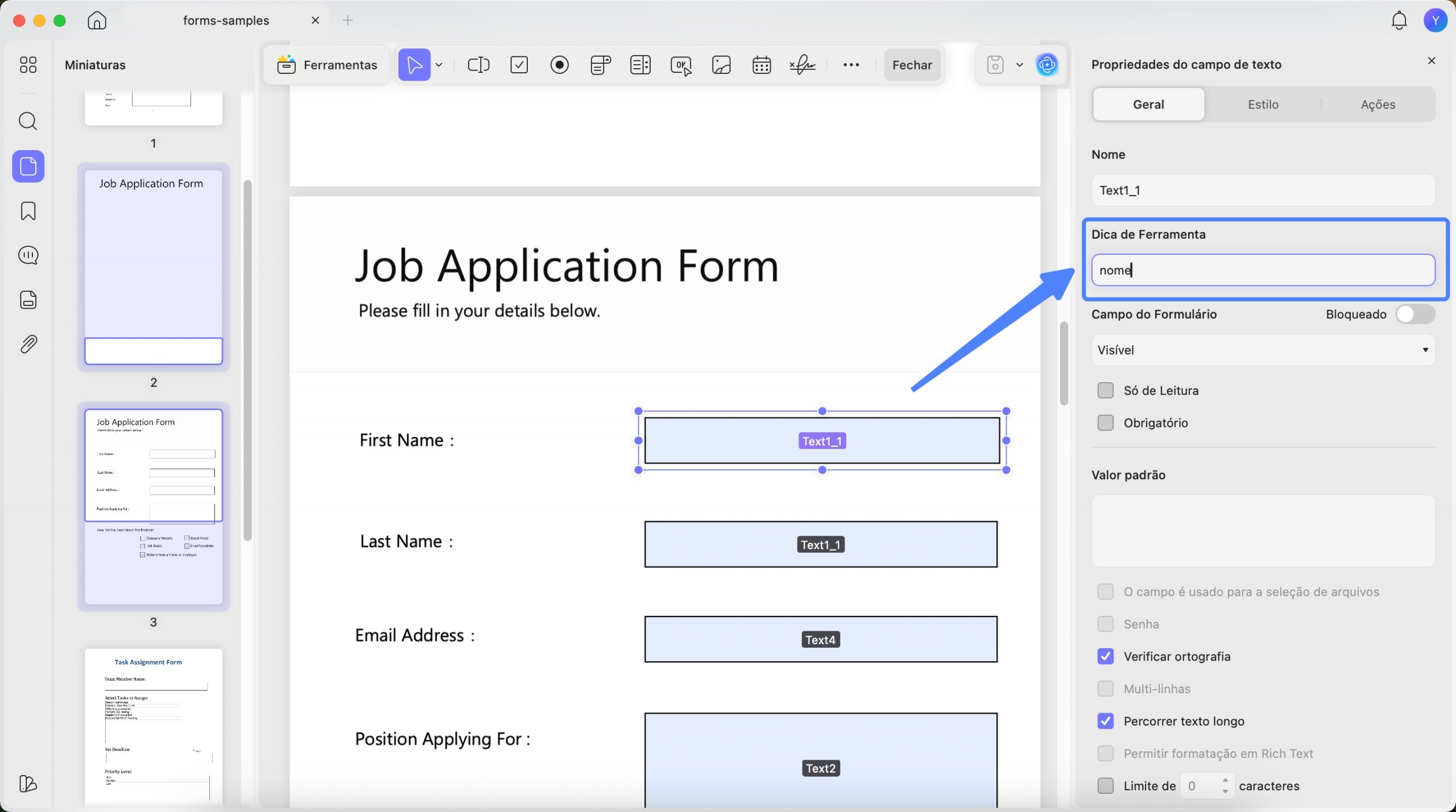Screen dimensions: 1456x812
Task: Open the Visível visibility dropdown
Action: [x=1263, y=350]
